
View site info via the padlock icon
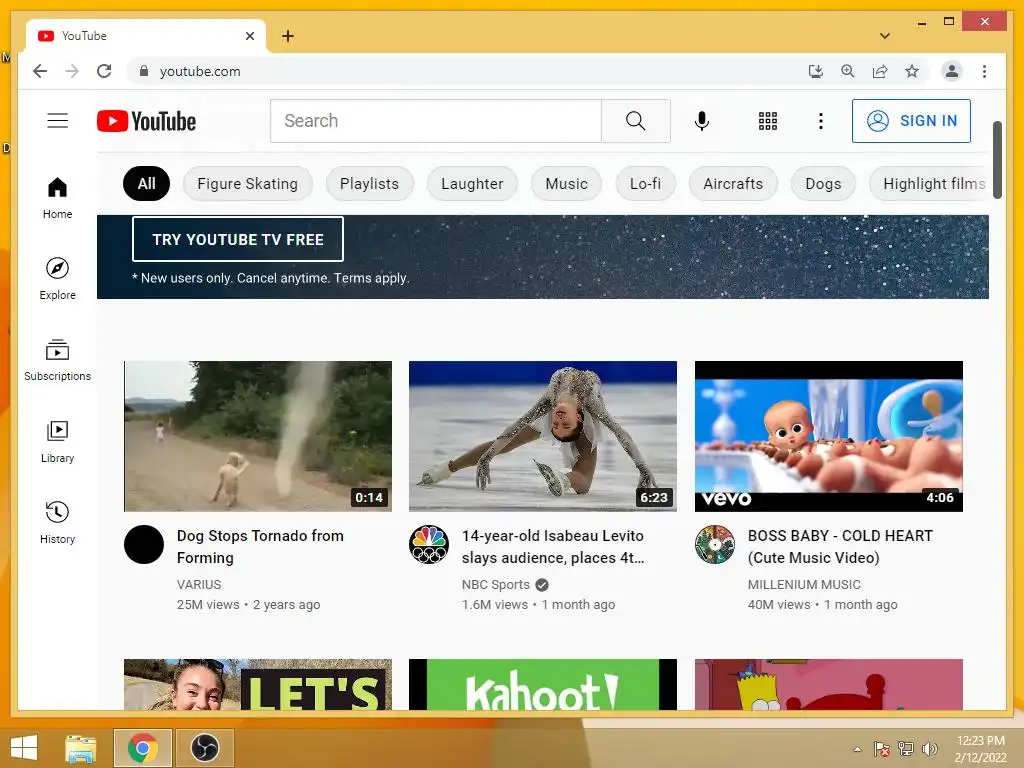pos(144,71)
